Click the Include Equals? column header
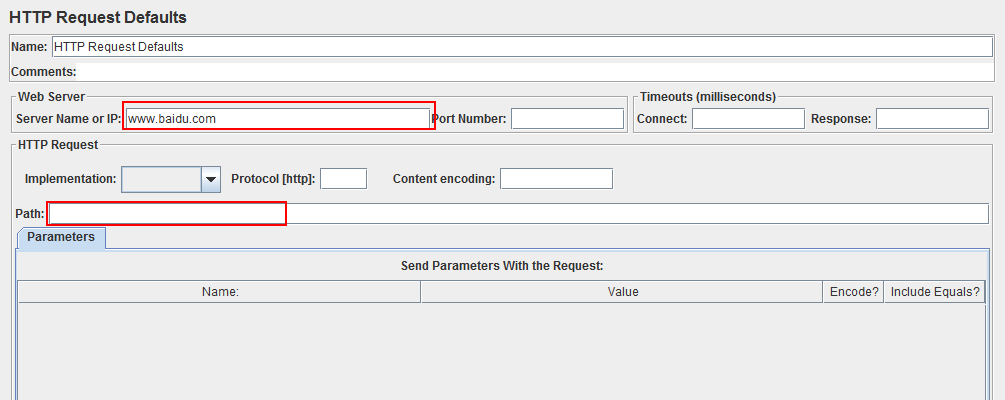 [x=935, y=292]
